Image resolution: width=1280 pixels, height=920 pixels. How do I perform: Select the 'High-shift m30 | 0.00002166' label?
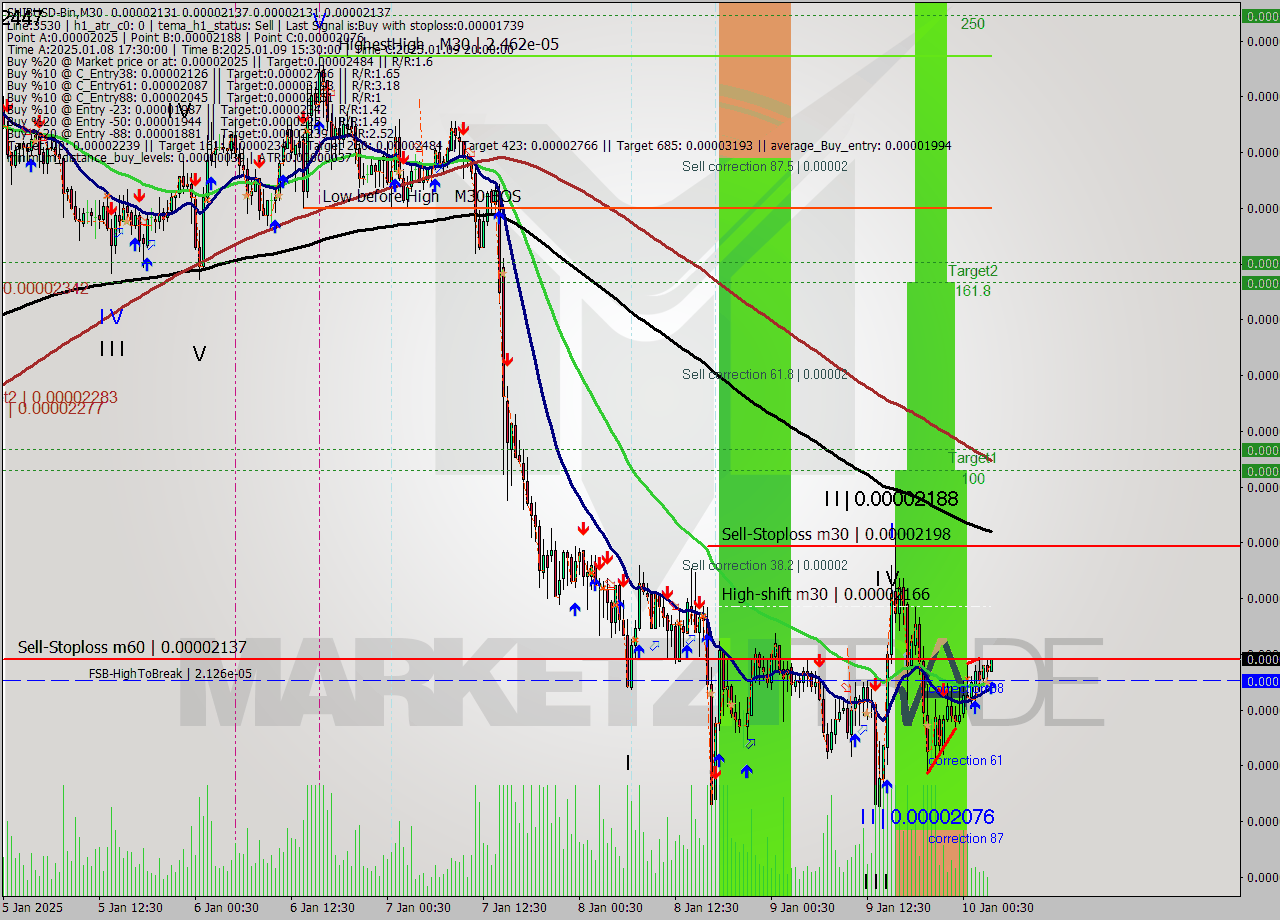(826, 594)
